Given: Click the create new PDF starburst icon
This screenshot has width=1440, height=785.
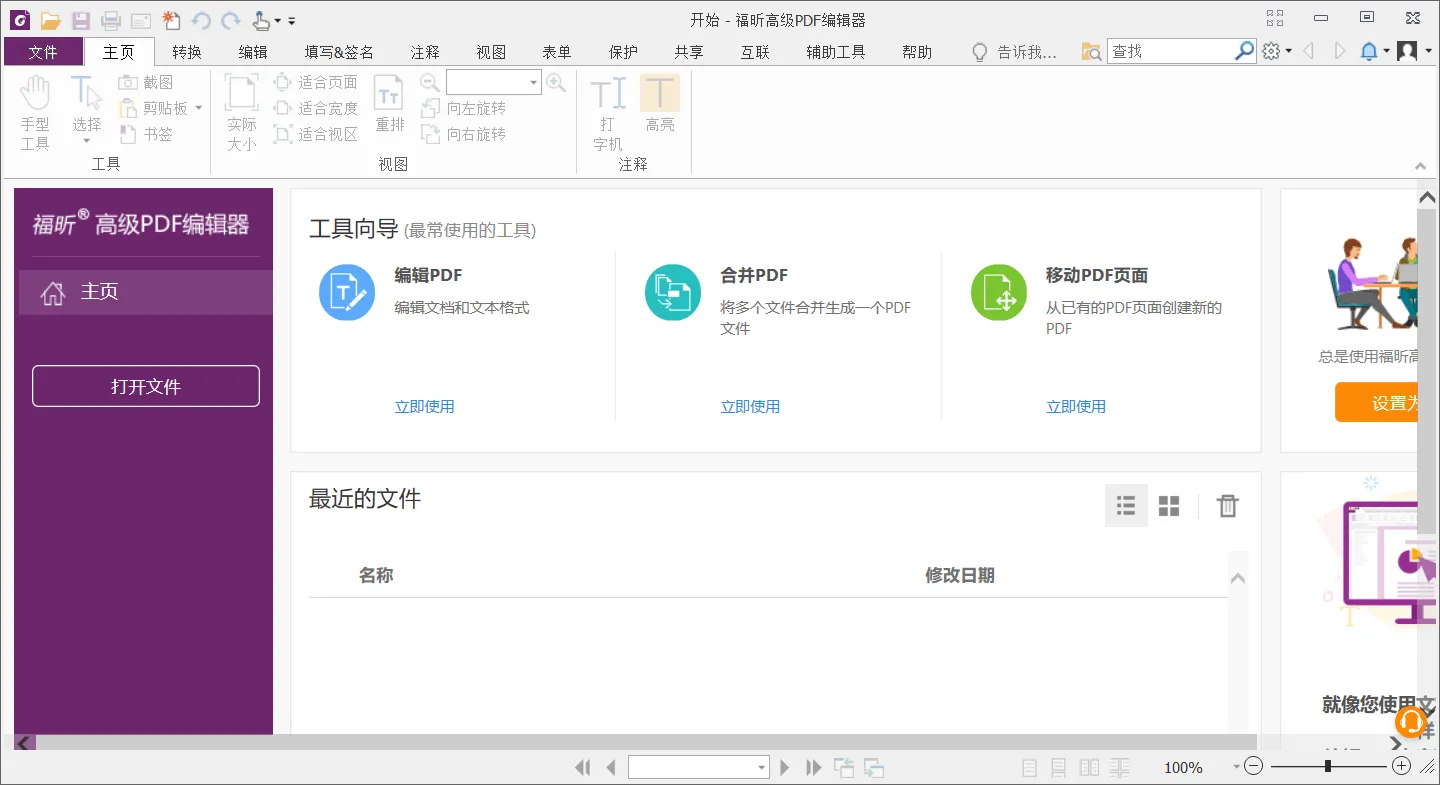Looking at the screenshot, I should (171, 20).
